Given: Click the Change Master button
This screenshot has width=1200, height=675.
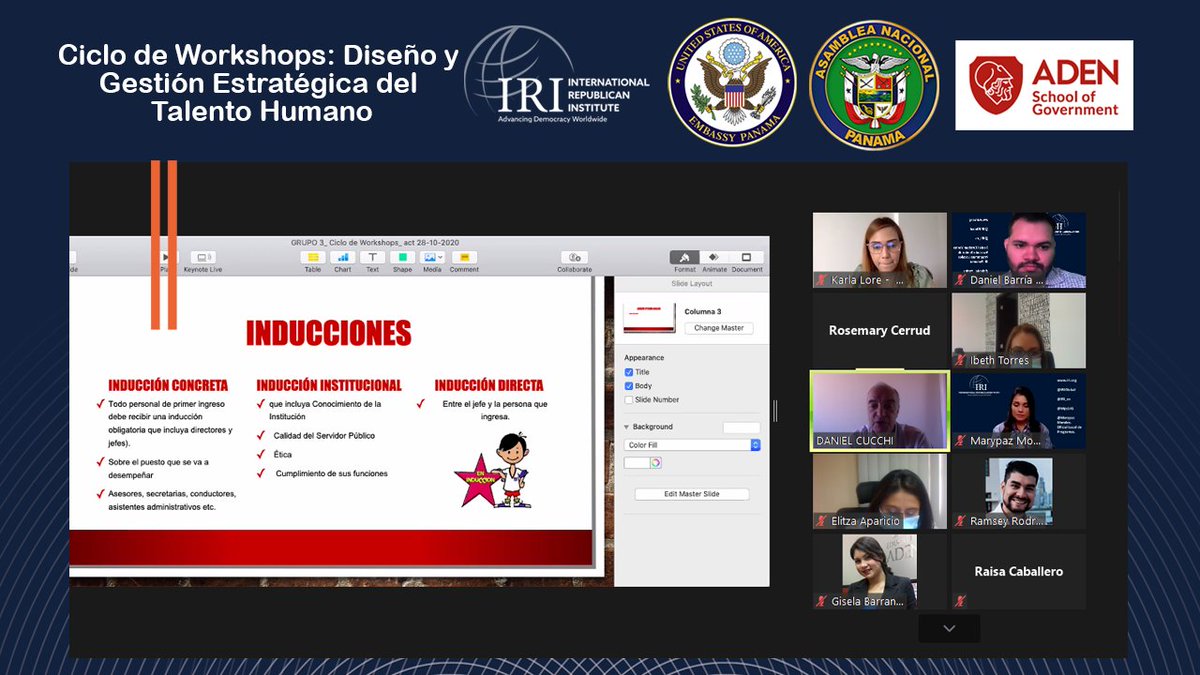Looking at the screenshot, I should tap(718, 328).
